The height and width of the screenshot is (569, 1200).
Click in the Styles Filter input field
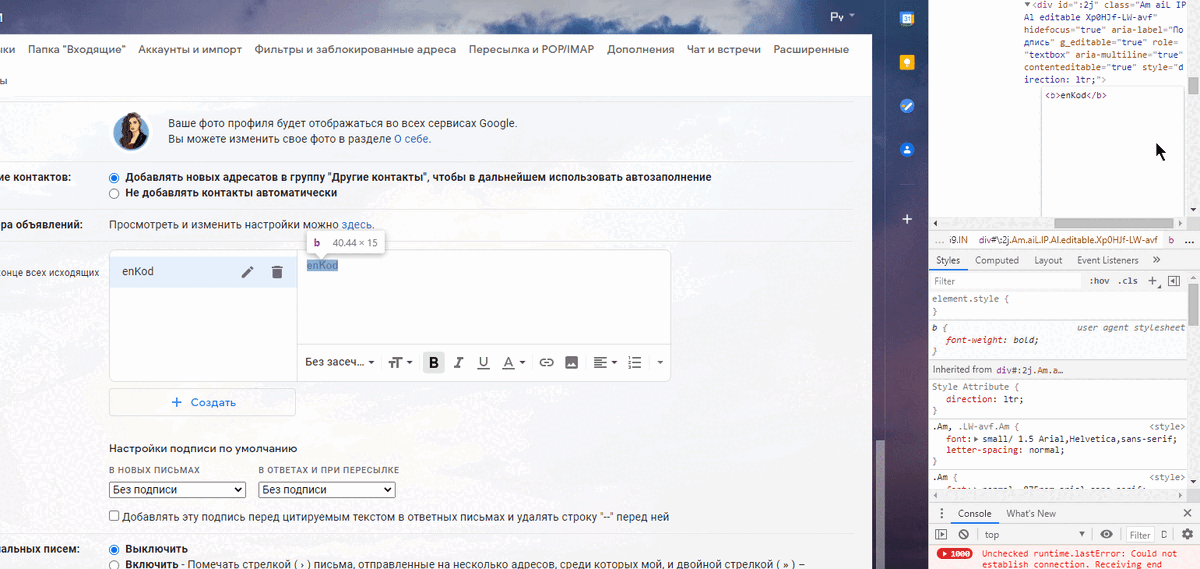1006,281
